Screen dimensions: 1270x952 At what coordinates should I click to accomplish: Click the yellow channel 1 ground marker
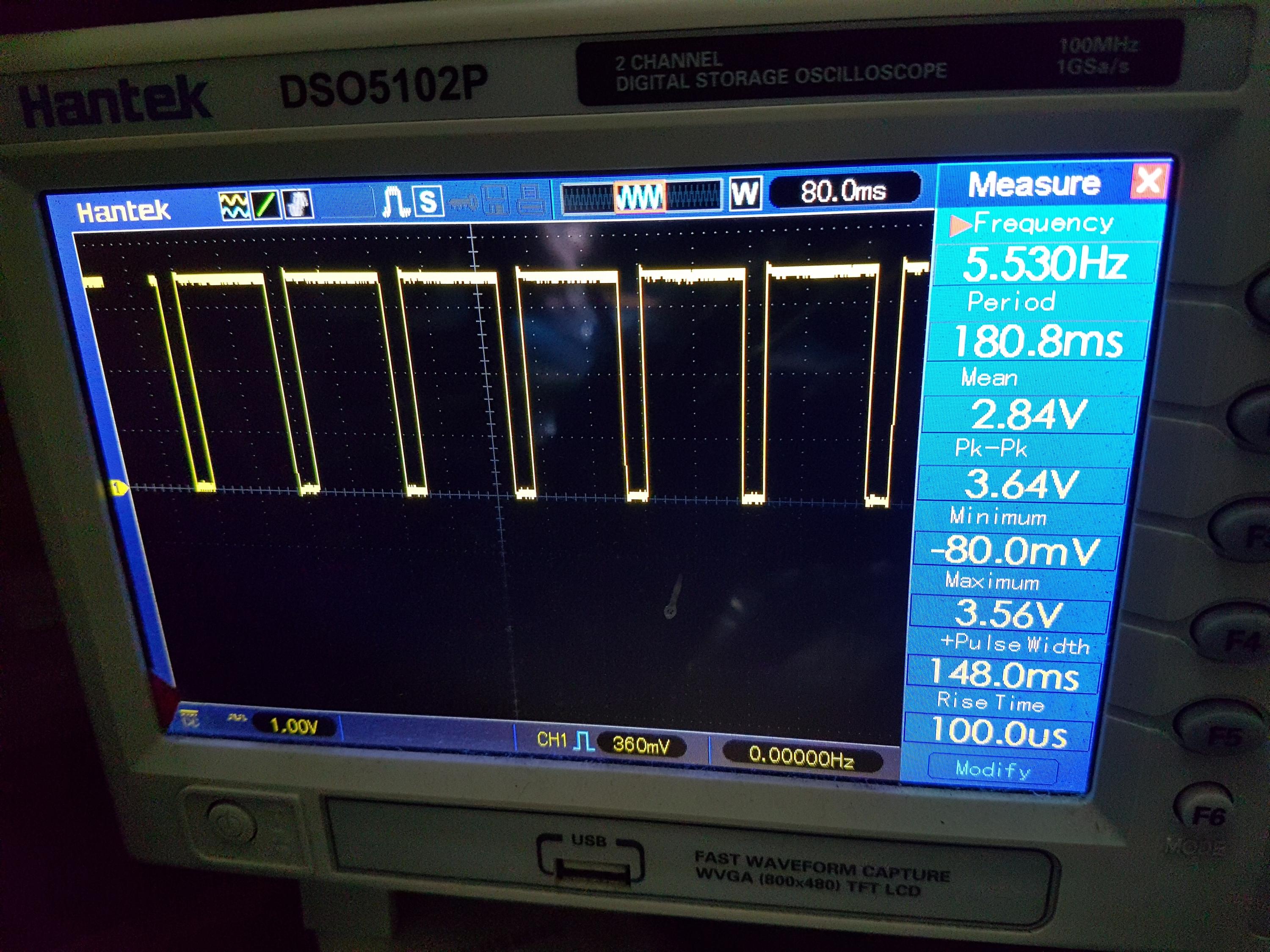click(x=119, y=488)
